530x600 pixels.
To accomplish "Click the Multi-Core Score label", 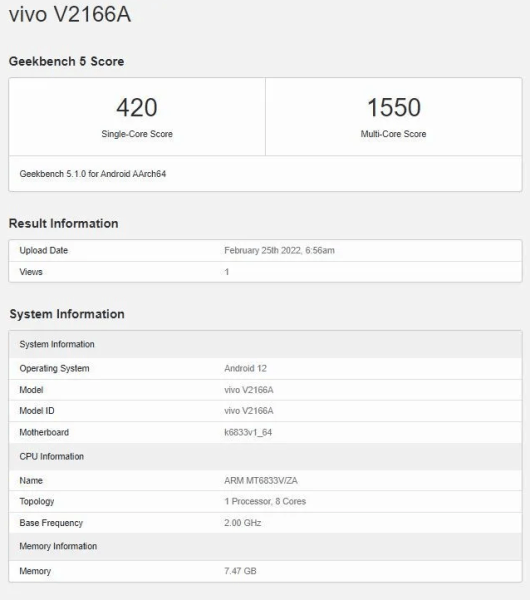I will point(393,134).
